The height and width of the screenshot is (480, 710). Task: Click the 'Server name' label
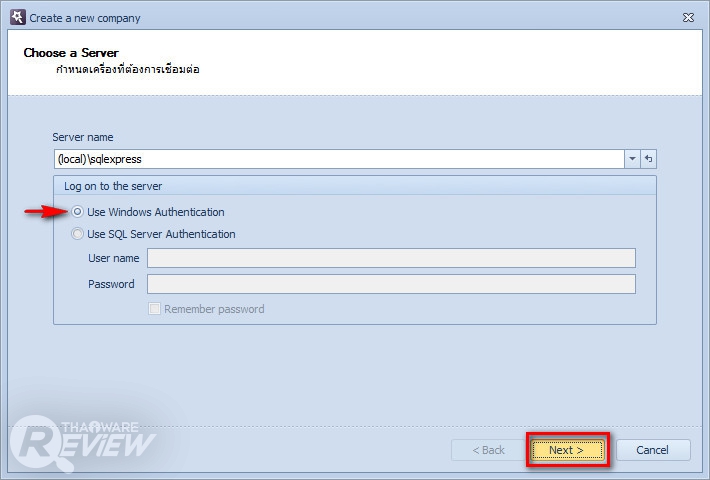click(83, 137)
